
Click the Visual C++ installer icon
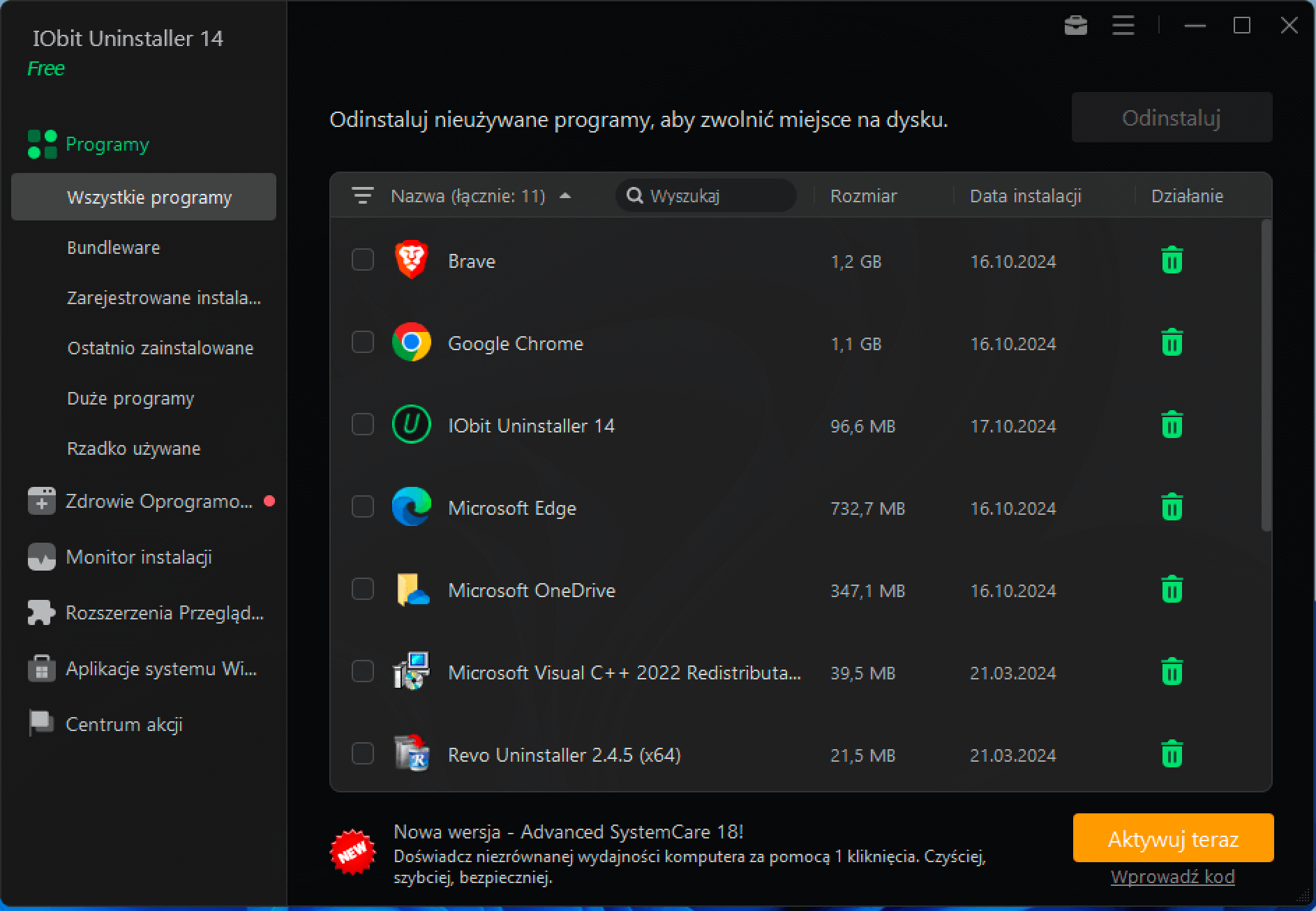411,671
